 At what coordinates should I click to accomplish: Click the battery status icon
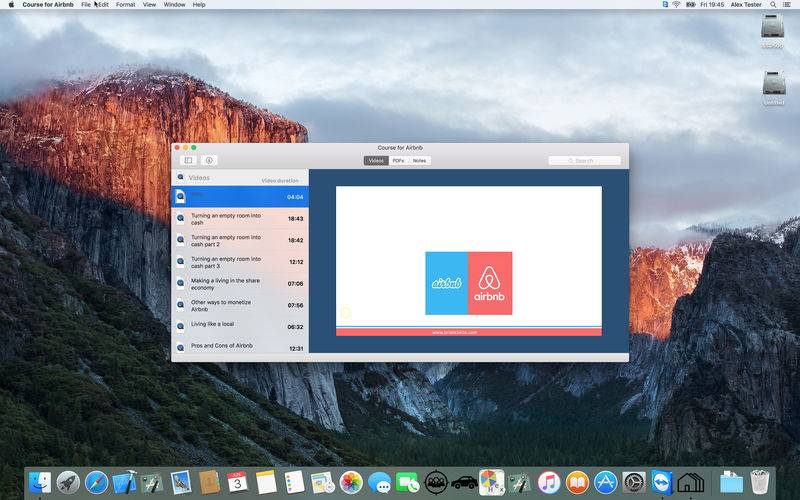pyautogui.click(x=691, y=5)
